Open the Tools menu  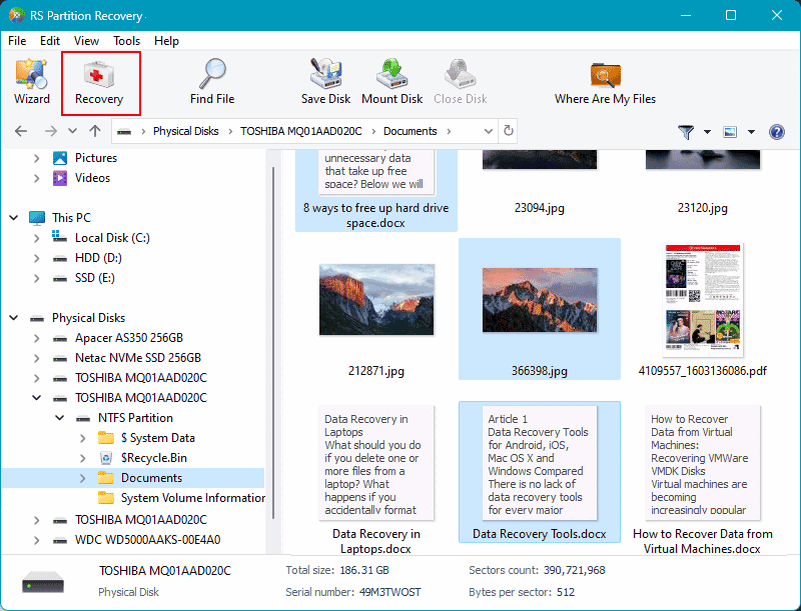(x=126, y=41)
